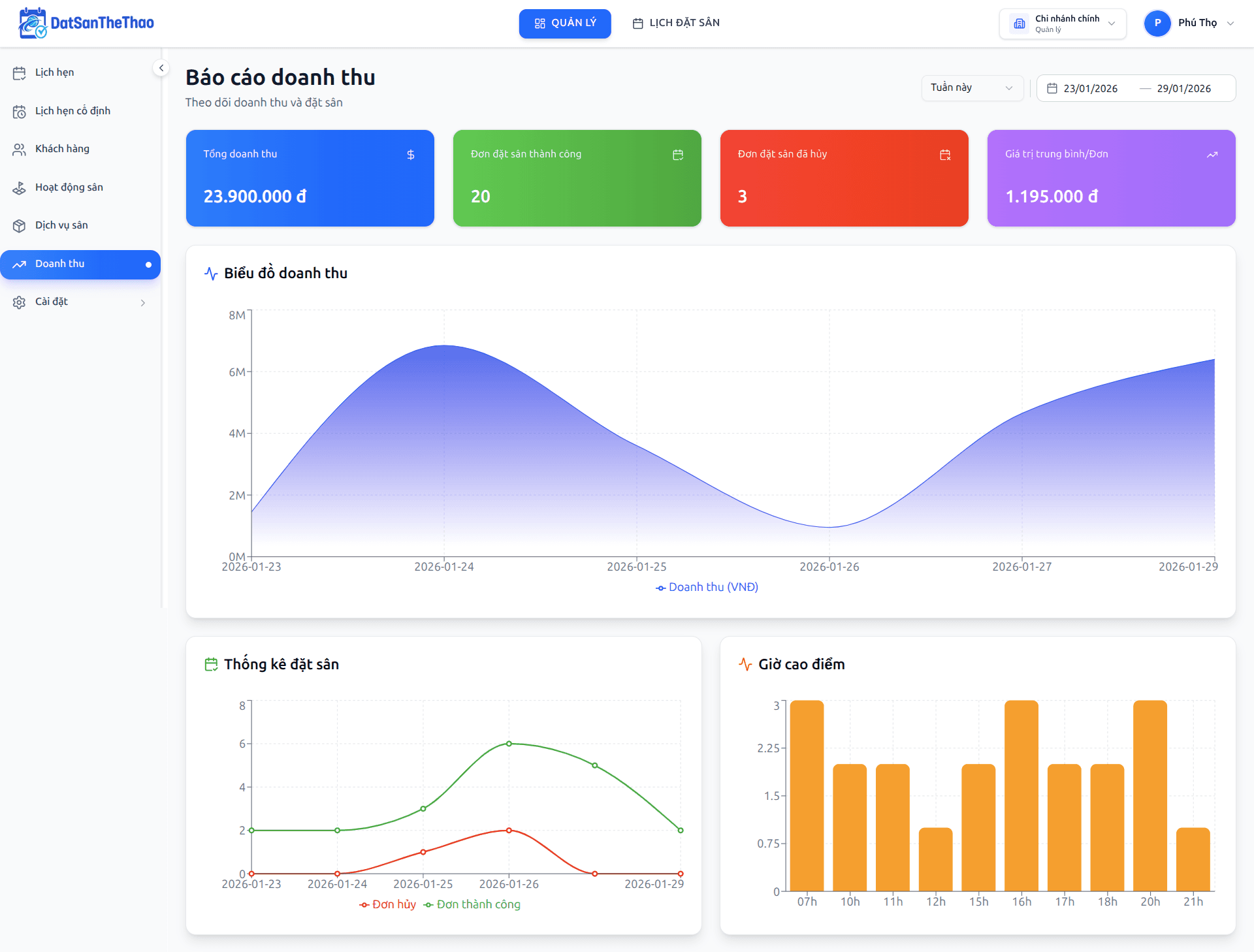
Task: Toggle the Đơn thành công legend series
Action: [x=472, y=904]
